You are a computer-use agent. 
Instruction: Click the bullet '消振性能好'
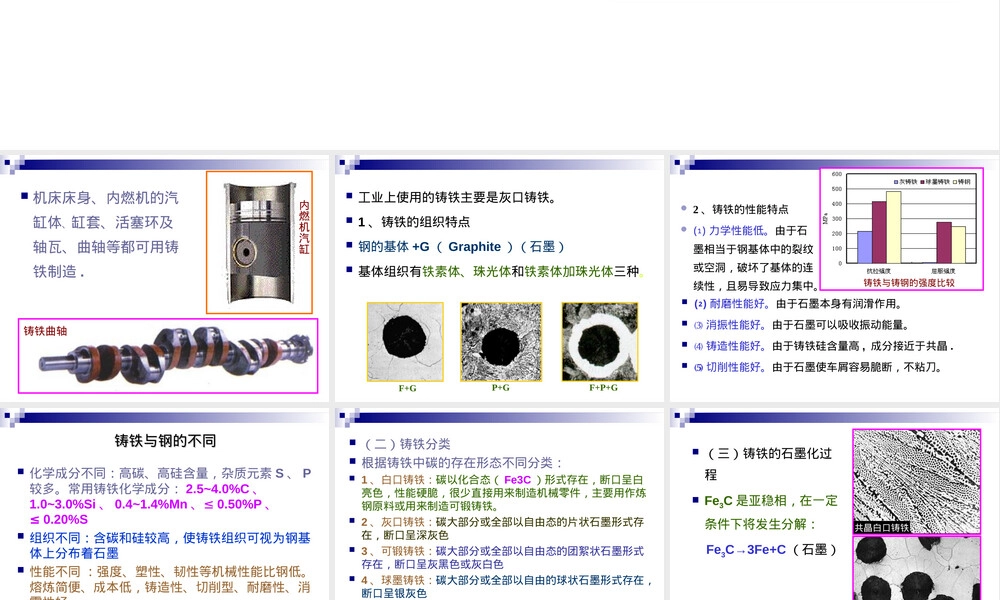tap(735, 325)
